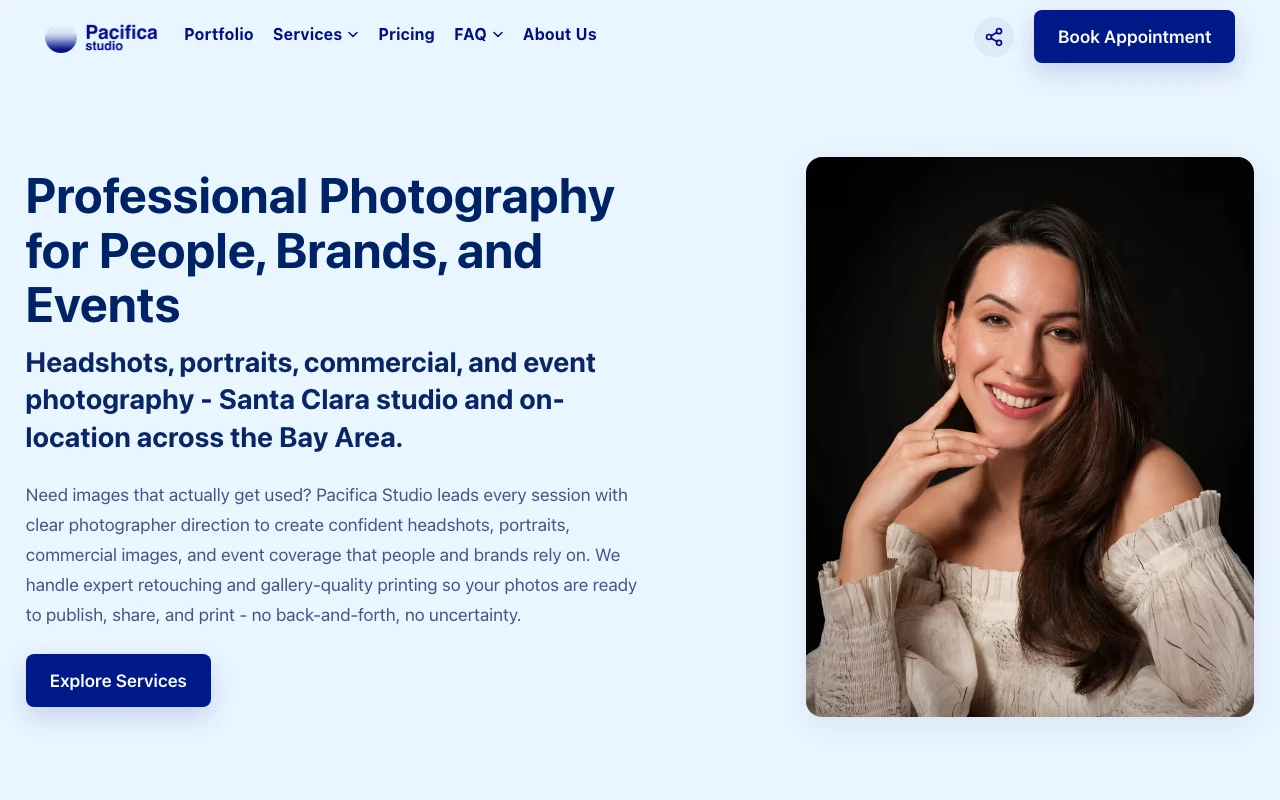Expand the FAQ dropdown chevron
Viewport: 1280px width, 800px height.
498,35
